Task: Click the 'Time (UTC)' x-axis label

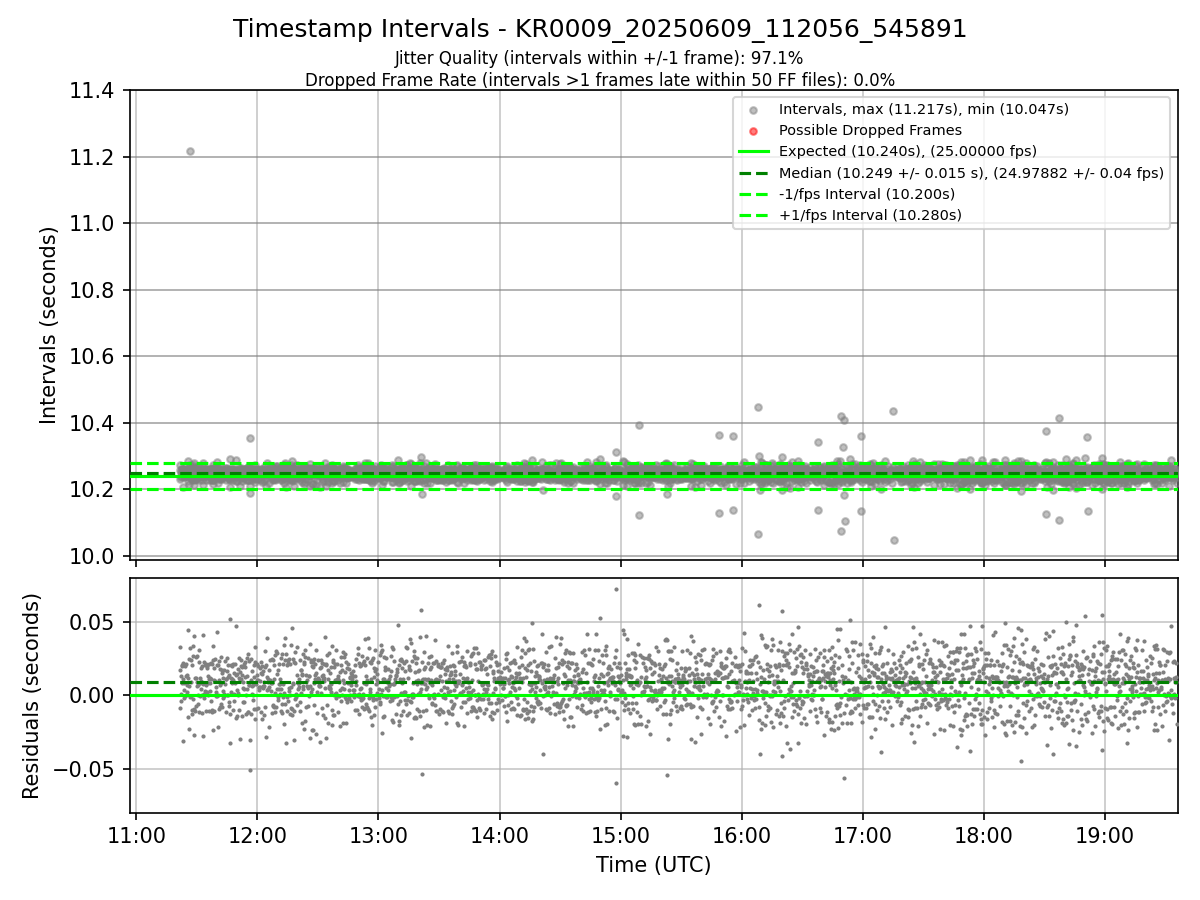Action: (x=653, y=865)
